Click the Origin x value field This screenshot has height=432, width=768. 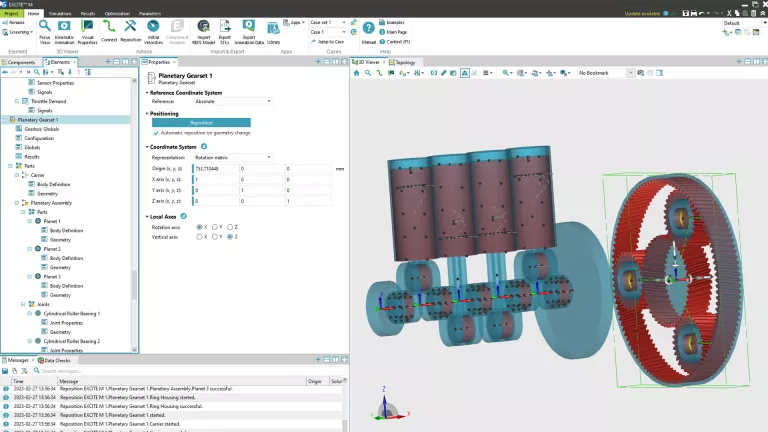(216, 168)
